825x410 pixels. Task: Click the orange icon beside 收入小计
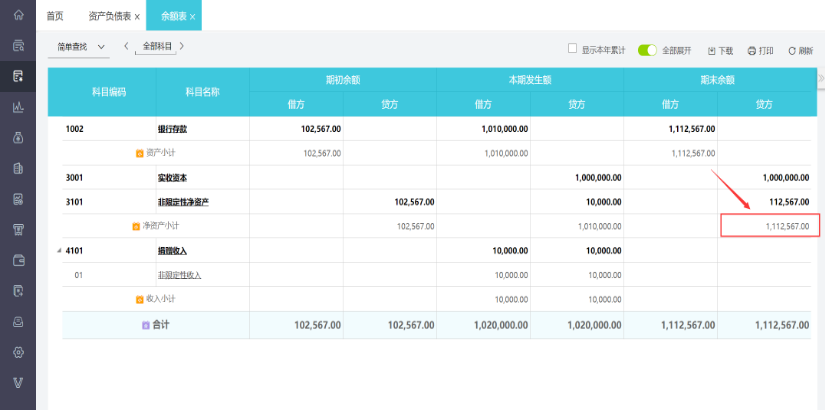coord(139,299)
